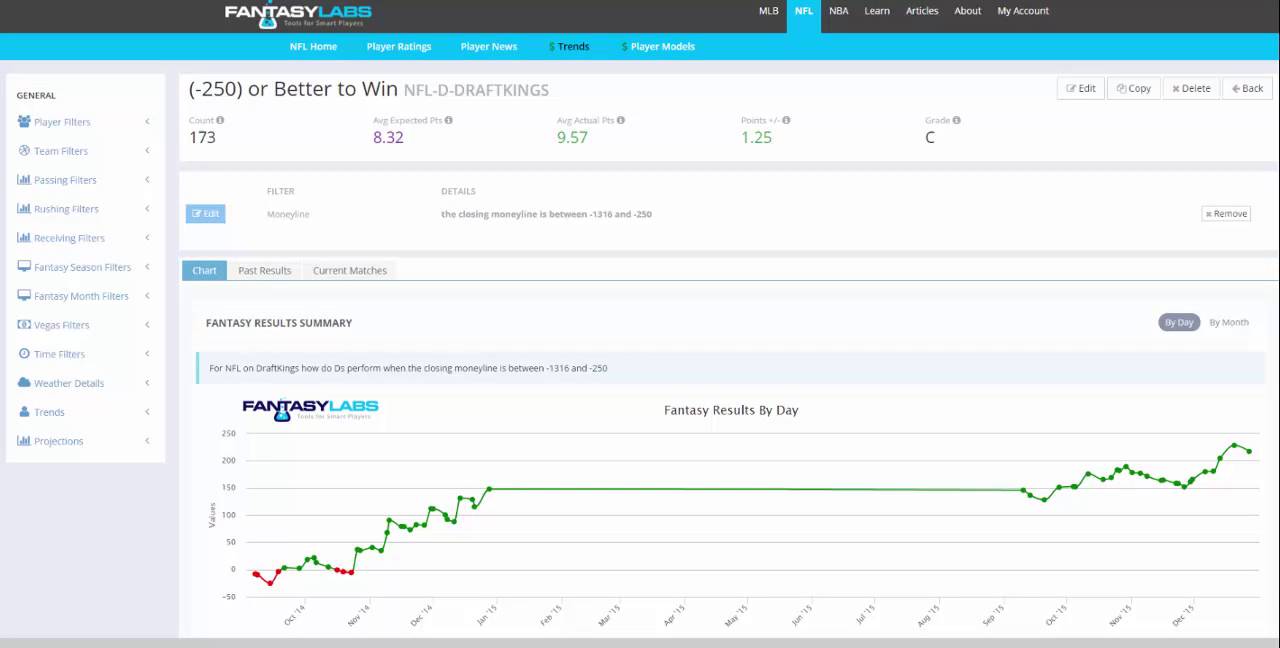Click the Trends person icon
Viewport: 1280px width, 648px height.
coord(24,412)
